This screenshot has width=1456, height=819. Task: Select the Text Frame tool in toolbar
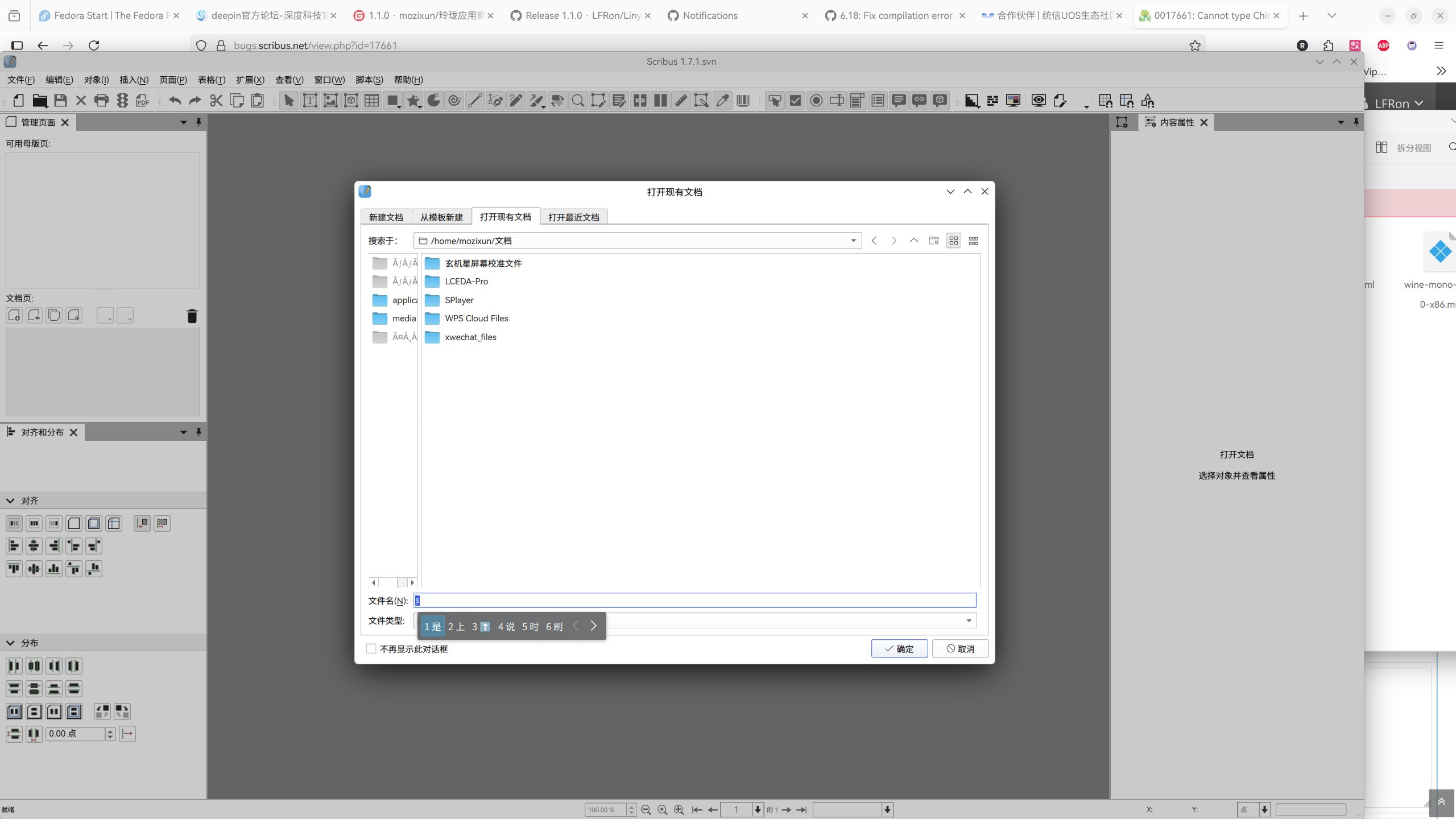pyautogui.click(x=310, y=101)
